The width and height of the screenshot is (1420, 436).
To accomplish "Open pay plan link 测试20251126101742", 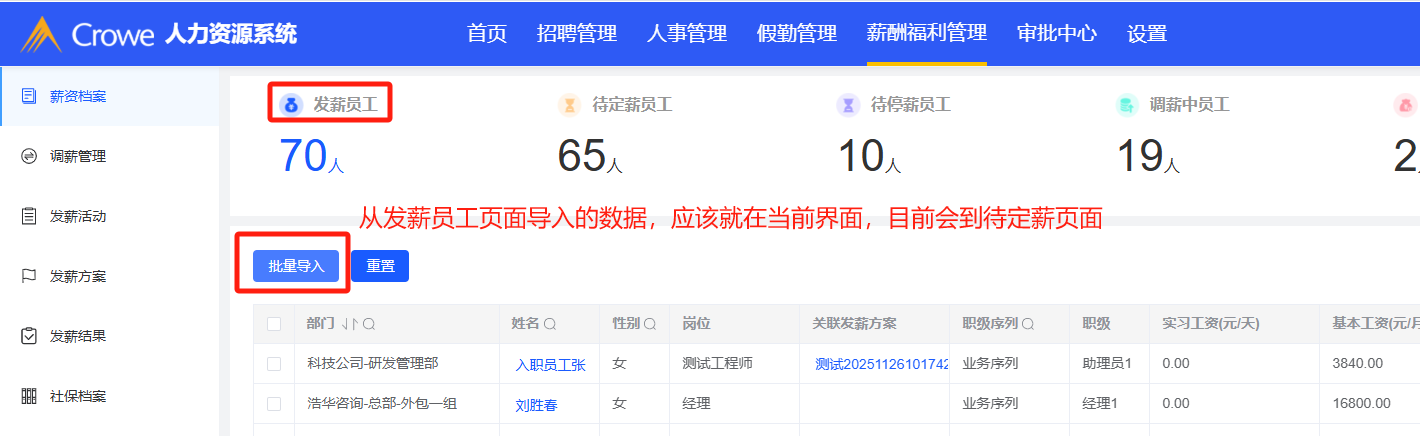I will pos(882,364).
